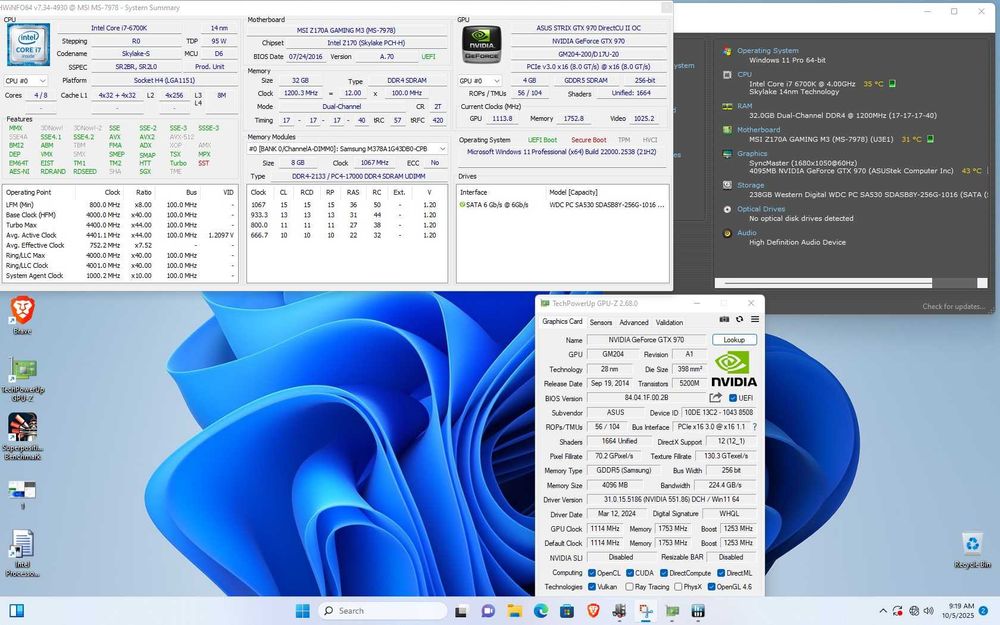Open Microsoft Edge from the taskbar
The image size is (1000, 625).
coord(541,610)
